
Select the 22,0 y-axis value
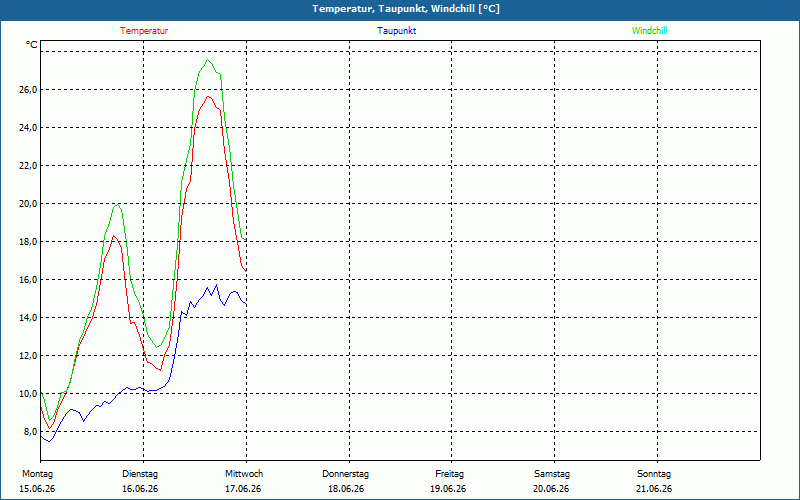pyautogui.click(x=29, y=166)
